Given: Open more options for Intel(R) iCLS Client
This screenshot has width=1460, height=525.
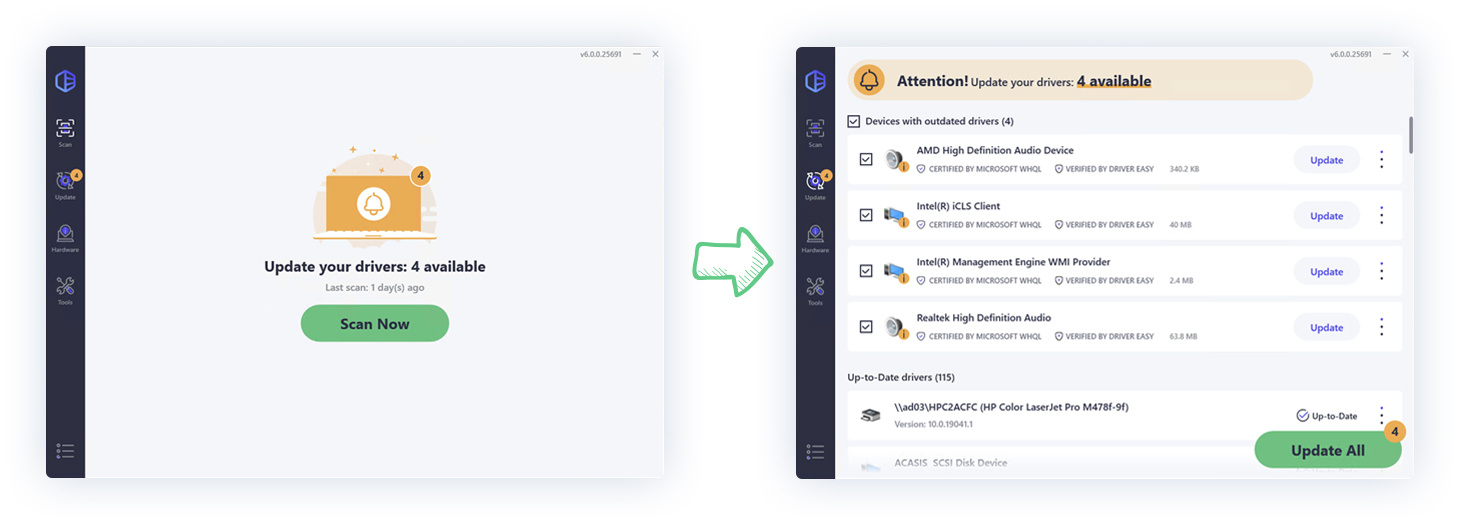Looking at the screenshot, I should (1382, 215).
